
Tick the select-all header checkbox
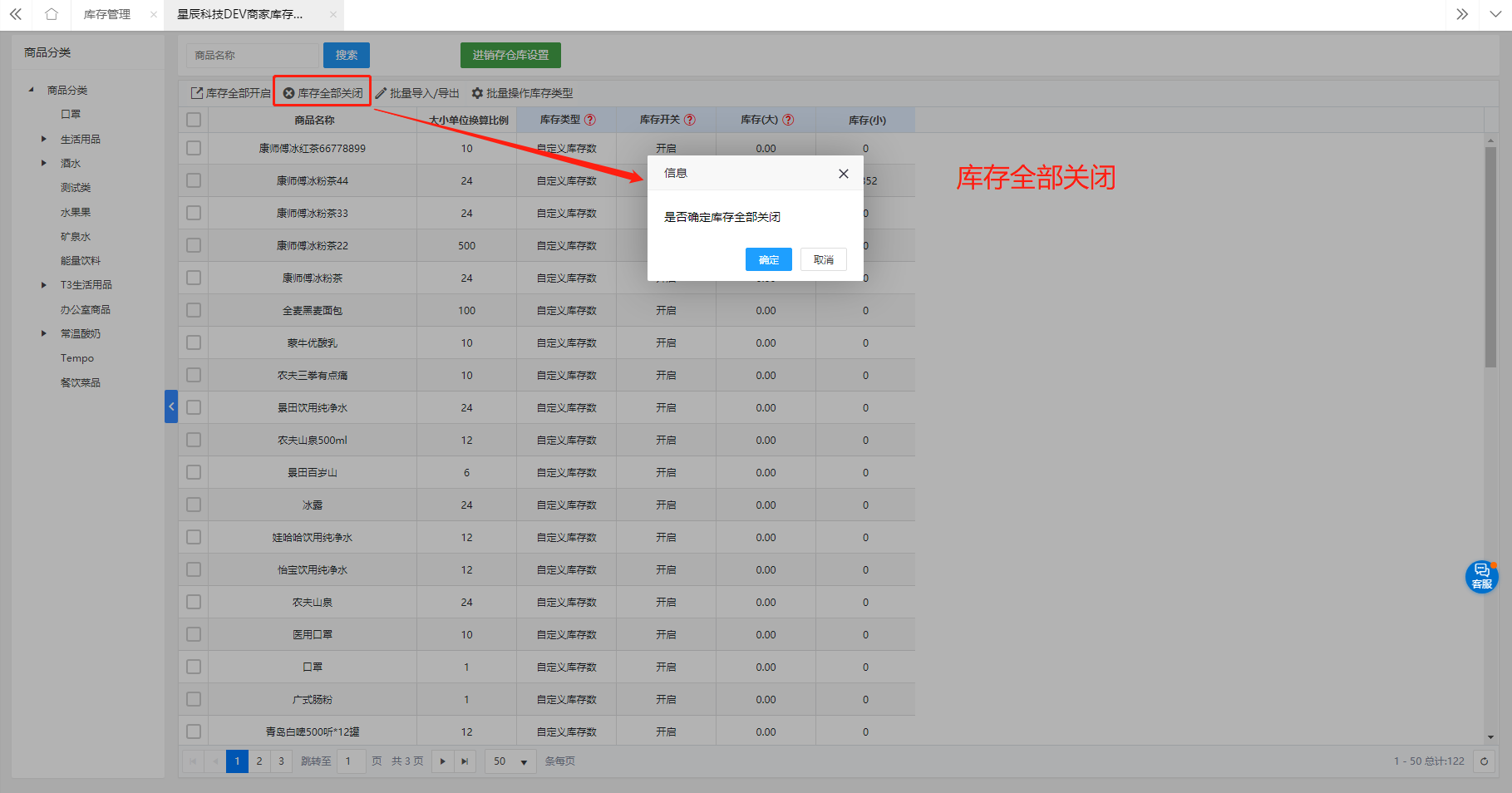194,120
